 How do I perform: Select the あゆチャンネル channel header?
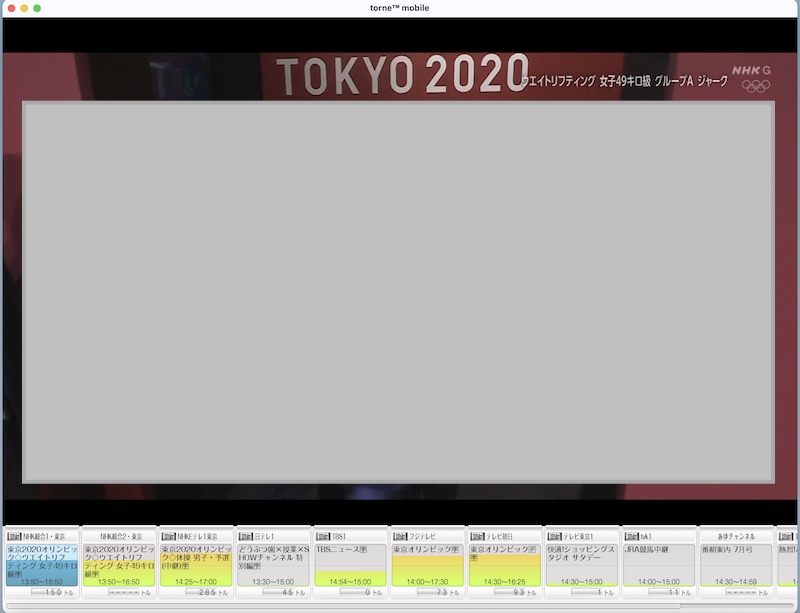[736, 536]
